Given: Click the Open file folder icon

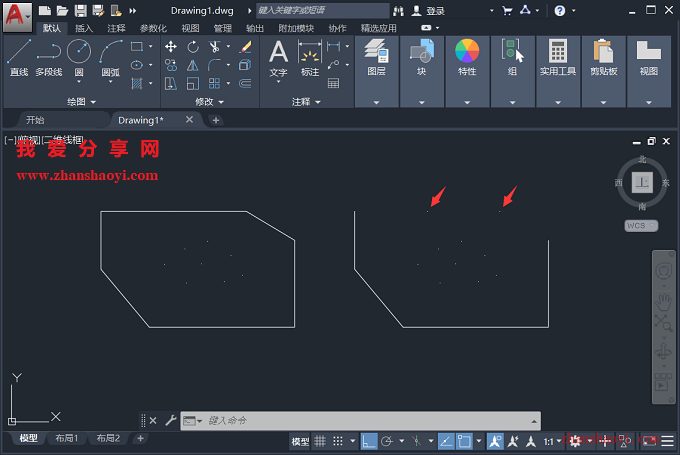Looking at the screenshot, I should [x=62, y=11].
